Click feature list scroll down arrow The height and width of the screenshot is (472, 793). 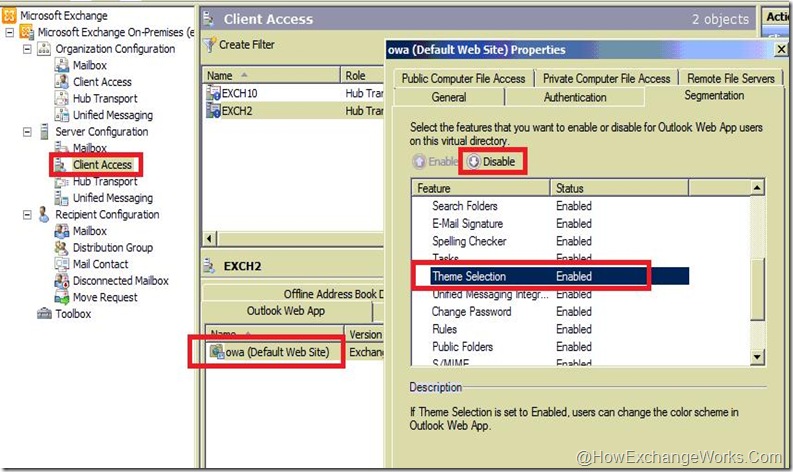(757, 357)
